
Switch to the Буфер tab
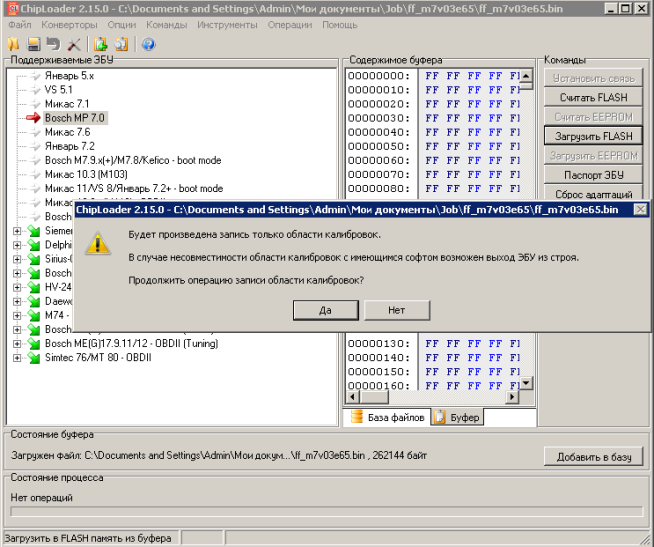[x=457, y=417]
